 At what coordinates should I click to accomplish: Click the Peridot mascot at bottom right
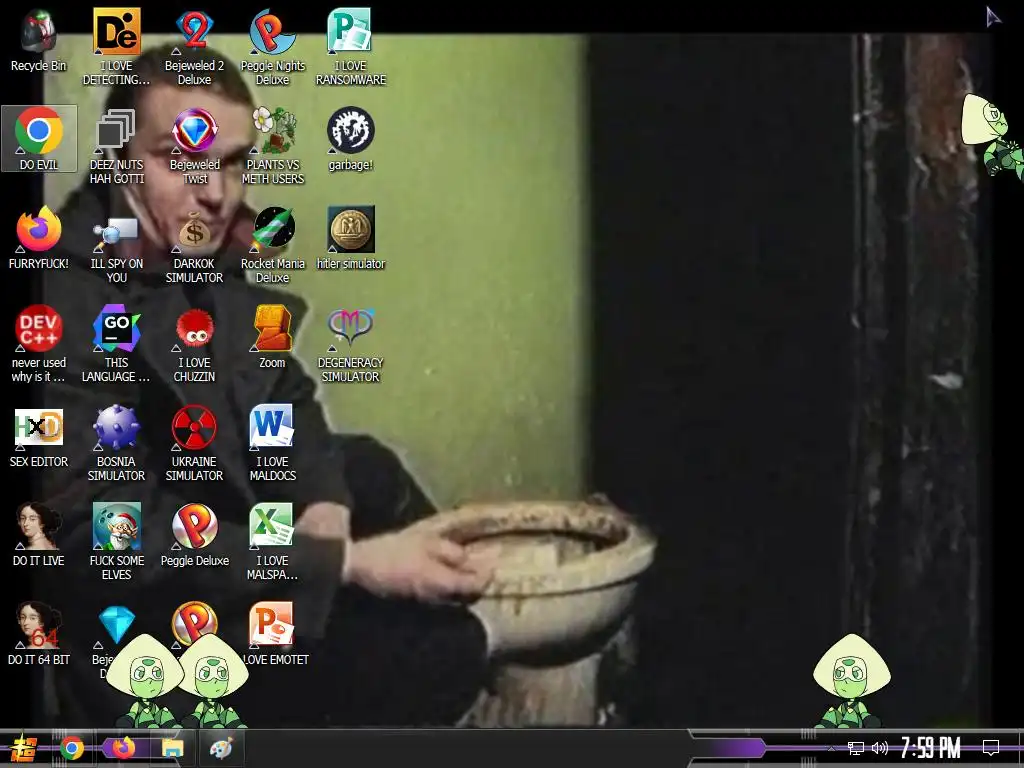coord(852,680)
